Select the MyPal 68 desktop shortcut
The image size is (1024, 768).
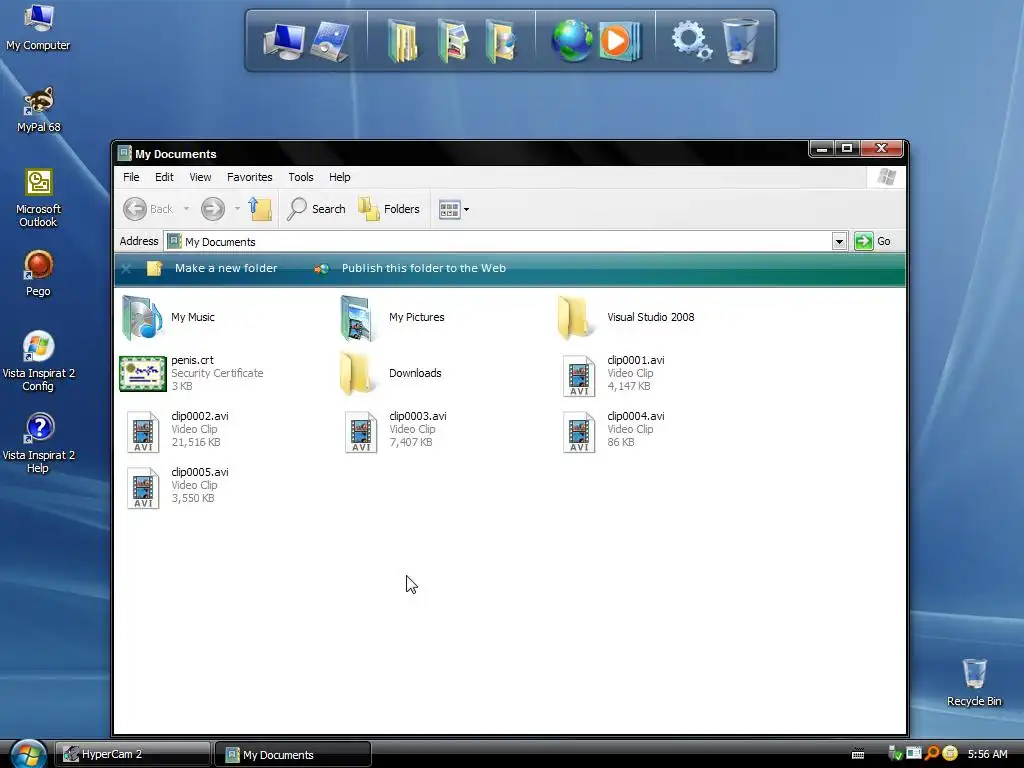point(38,110)
